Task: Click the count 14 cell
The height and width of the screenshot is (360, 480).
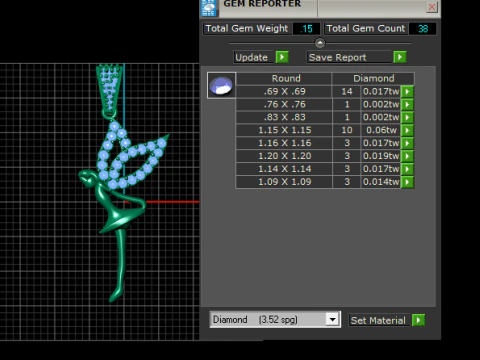Action: 347,91
